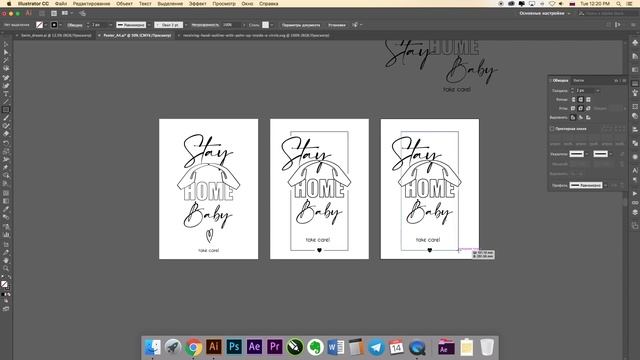Image resolution: width=640 pixels, height=360 pixels.
Task: Click the Illustrator icon in dock
Action: click(x=213, y=347)
